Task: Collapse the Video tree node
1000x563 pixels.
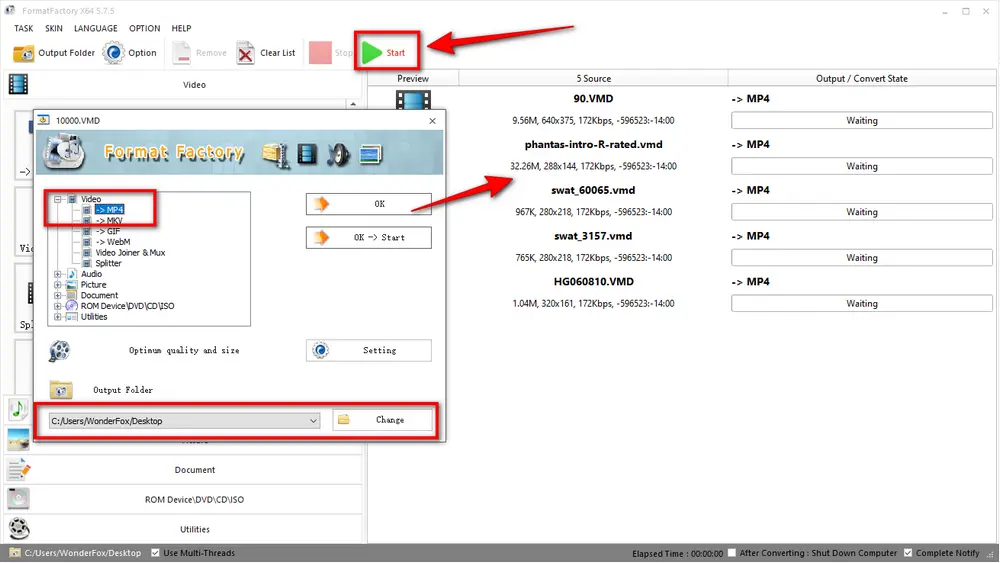Action: pyautogui.click(x=57, y=200)
